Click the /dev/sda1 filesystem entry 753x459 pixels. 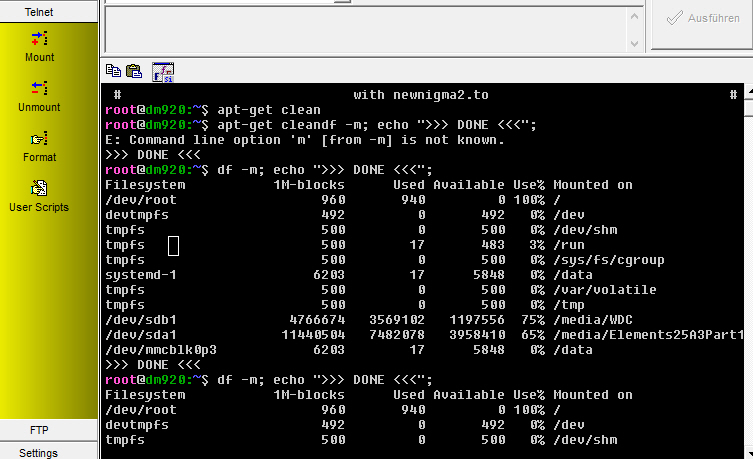tap(141, 335)
